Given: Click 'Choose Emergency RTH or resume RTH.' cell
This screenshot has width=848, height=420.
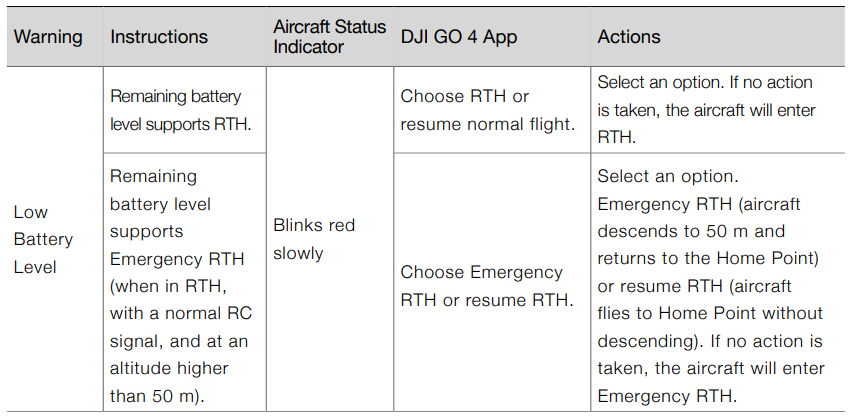Looking at the screenshot, I should pos(487,286).
